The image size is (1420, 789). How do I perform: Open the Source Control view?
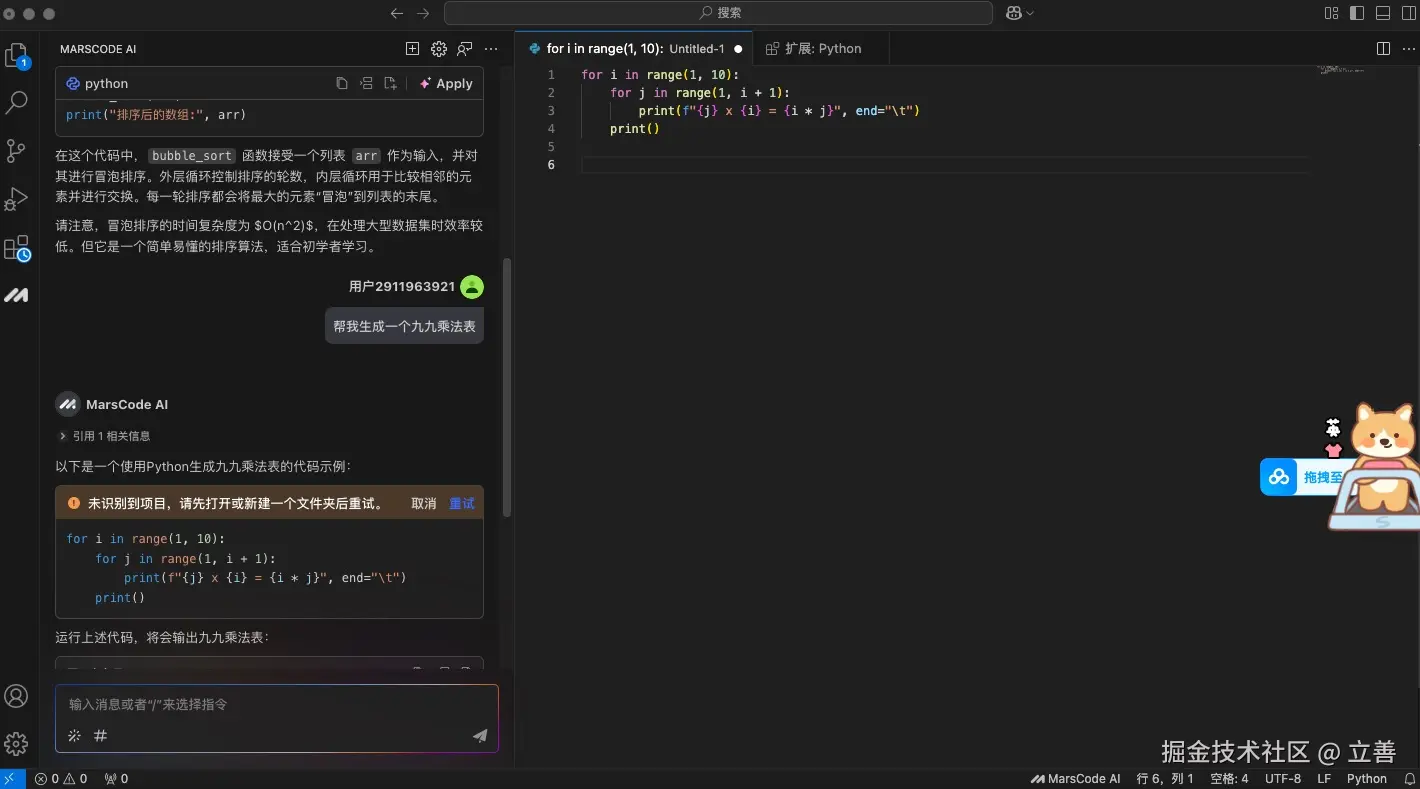(x=17, y=150)
